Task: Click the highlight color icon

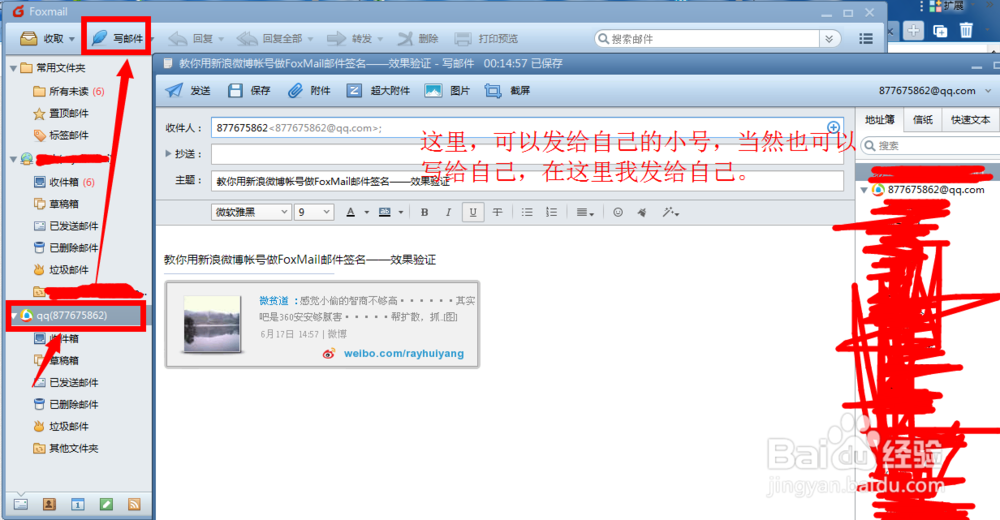Action: tap(385, 212)
